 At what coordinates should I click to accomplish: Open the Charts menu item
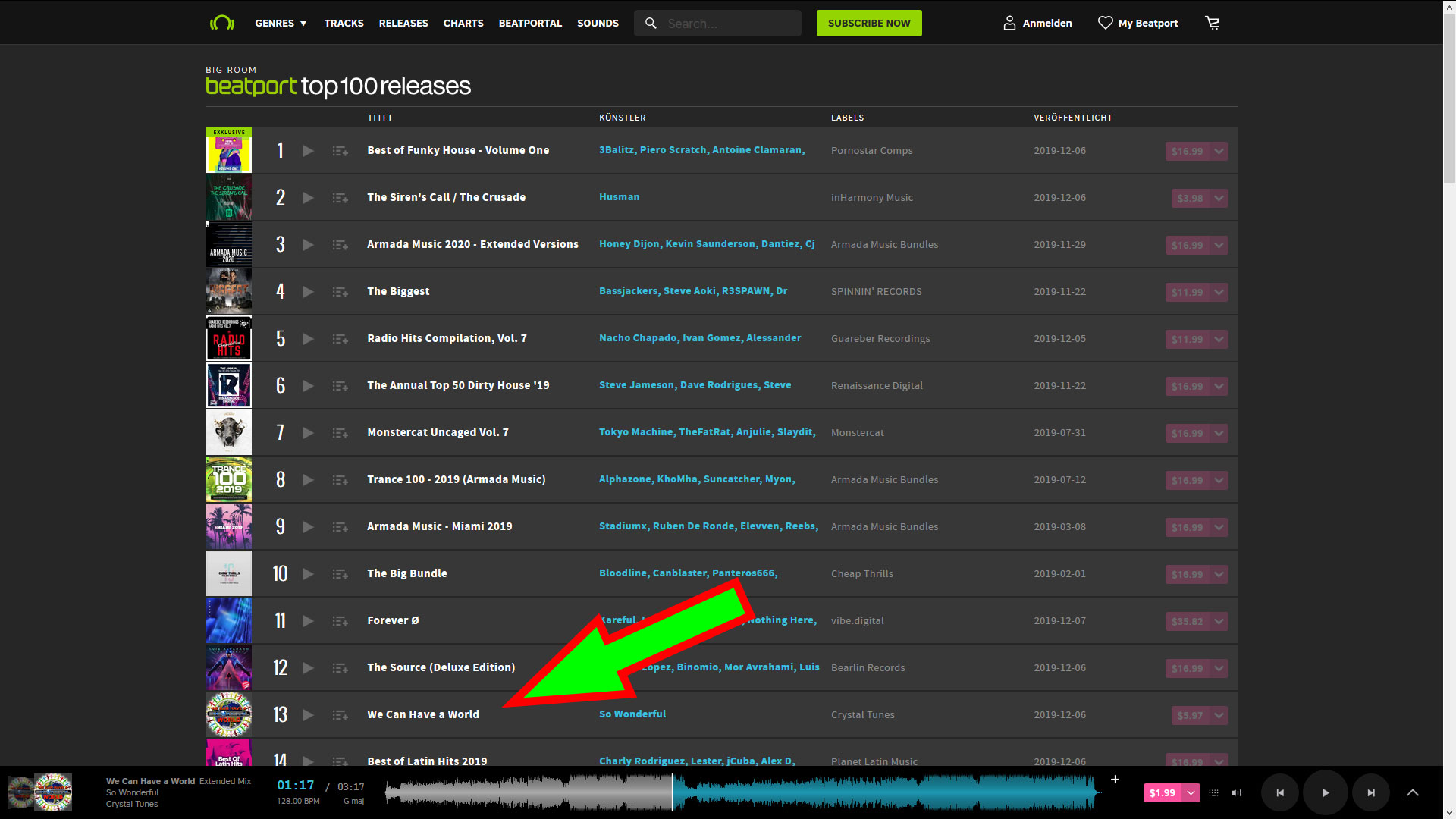point(463,24)
